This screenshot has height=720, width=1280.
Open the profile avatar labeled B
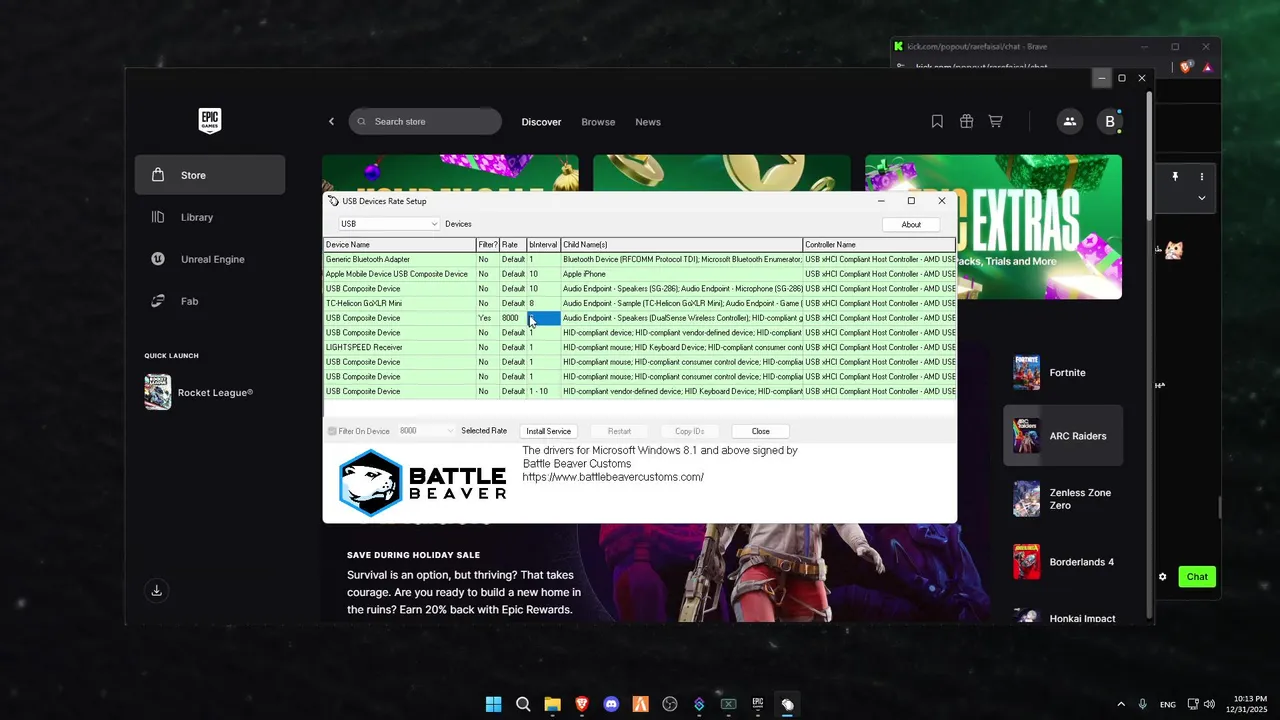pos(1109,122)
